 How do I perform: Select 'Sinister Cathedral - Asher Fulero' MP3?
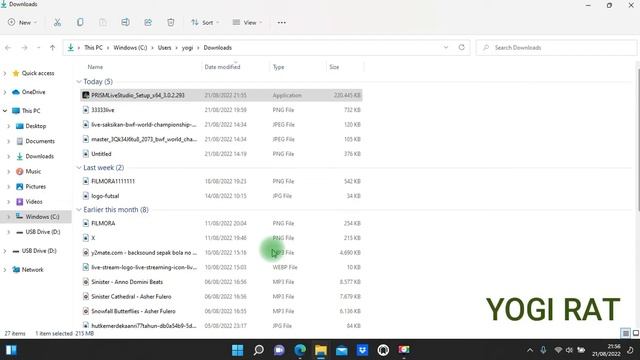pos(221,297)
